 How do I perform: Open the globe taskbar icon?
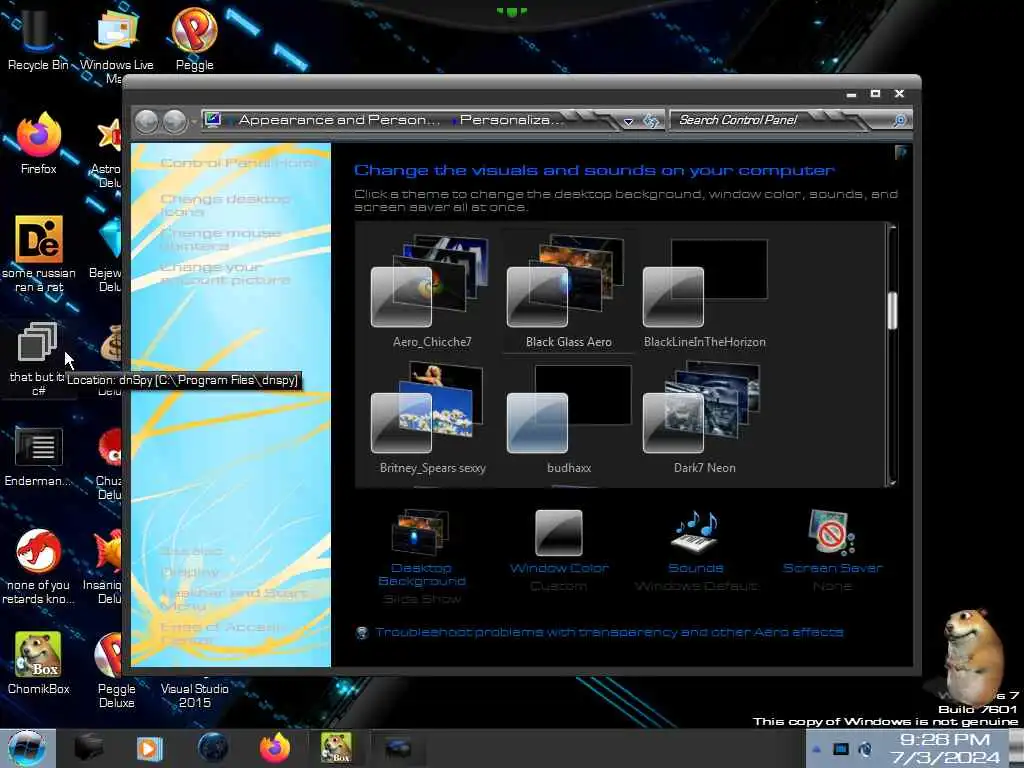pyautogui.click(x=213, y=748)
